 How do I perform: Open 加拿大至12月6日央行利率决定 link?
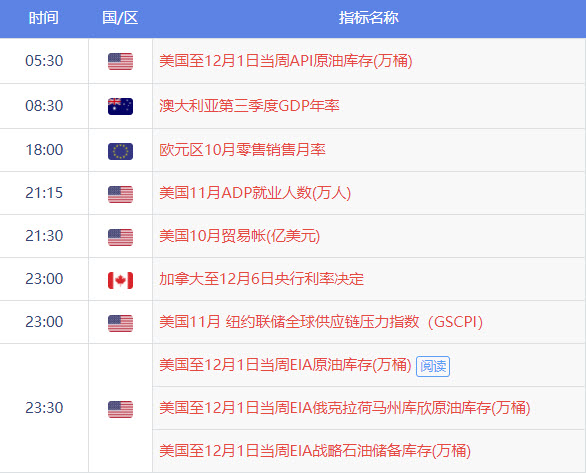click(262, 279)
